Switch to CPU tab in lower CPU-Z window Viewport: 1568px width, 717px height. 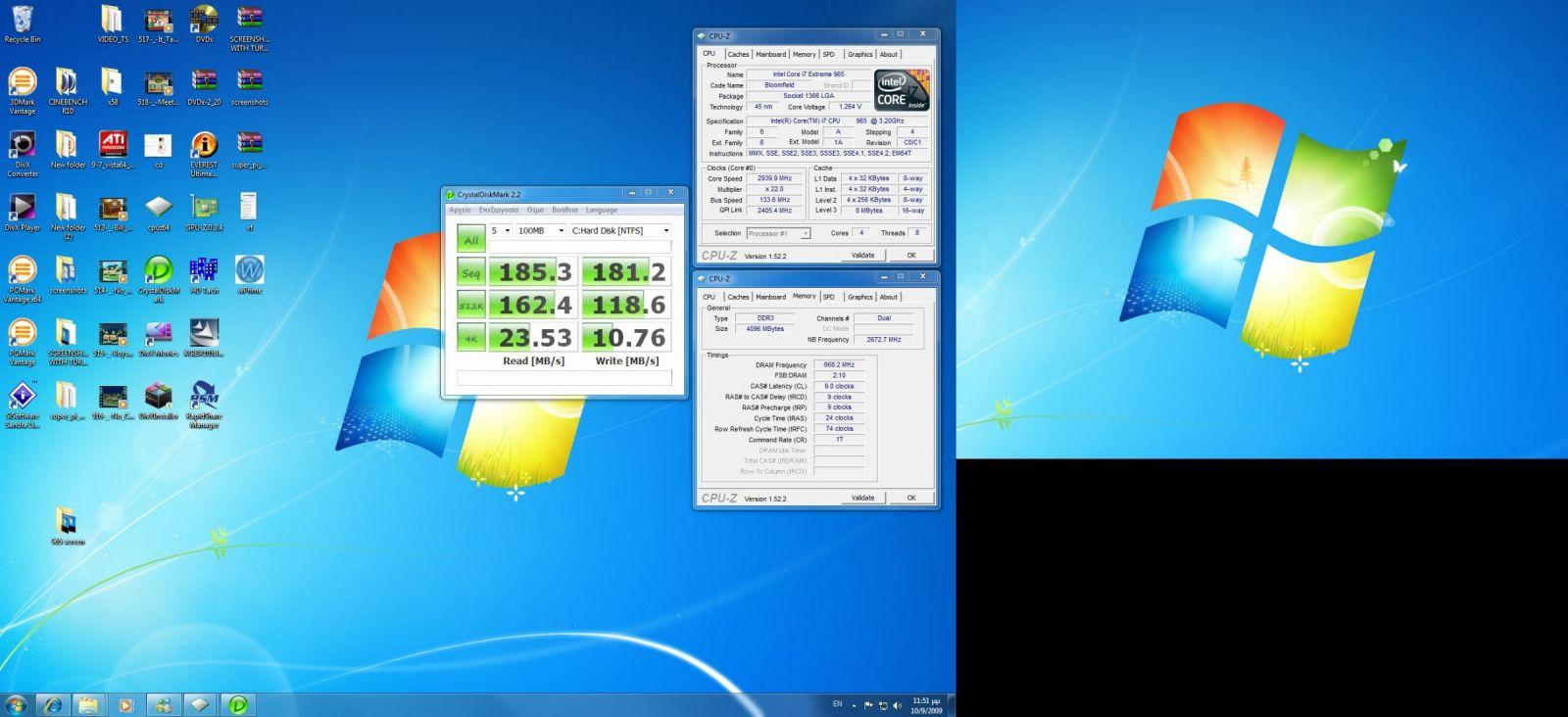(x=710, y=297)
